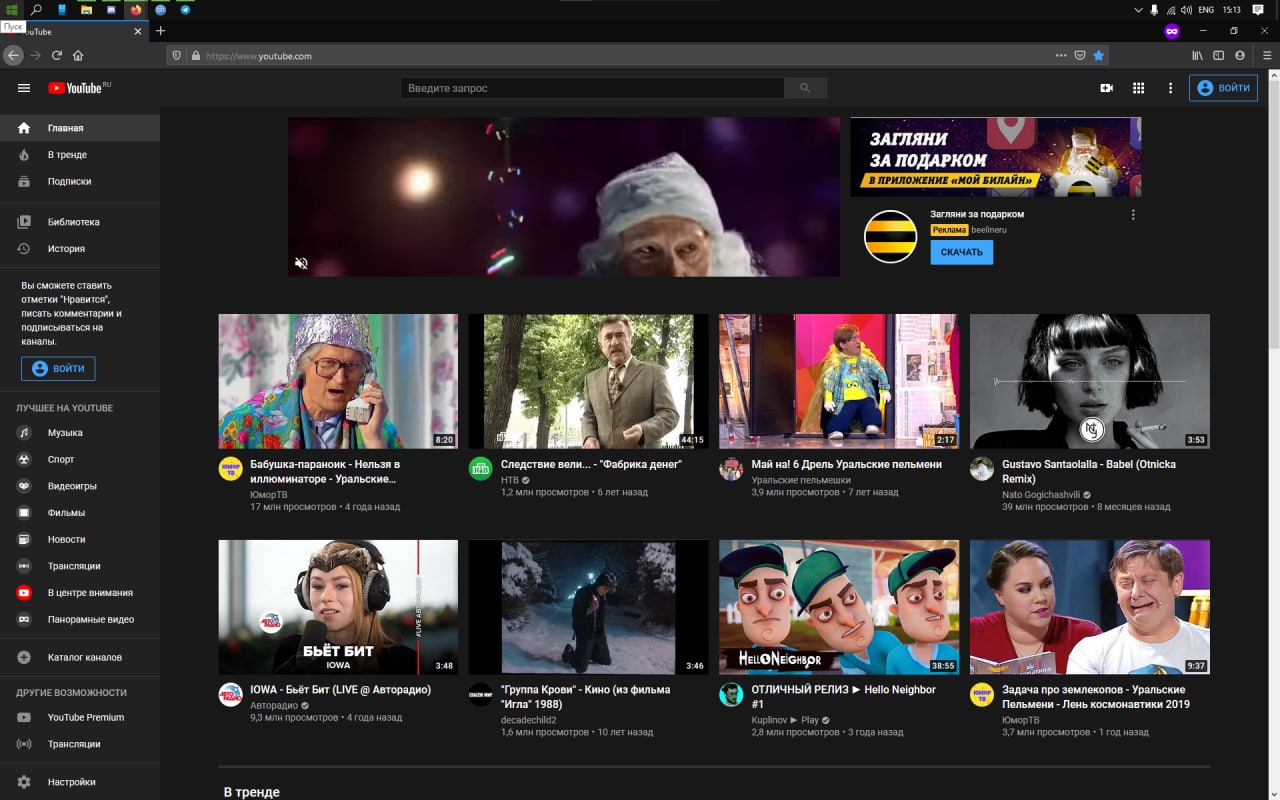
Task: Open tracking protection shield icon
Action: [177, 56]
